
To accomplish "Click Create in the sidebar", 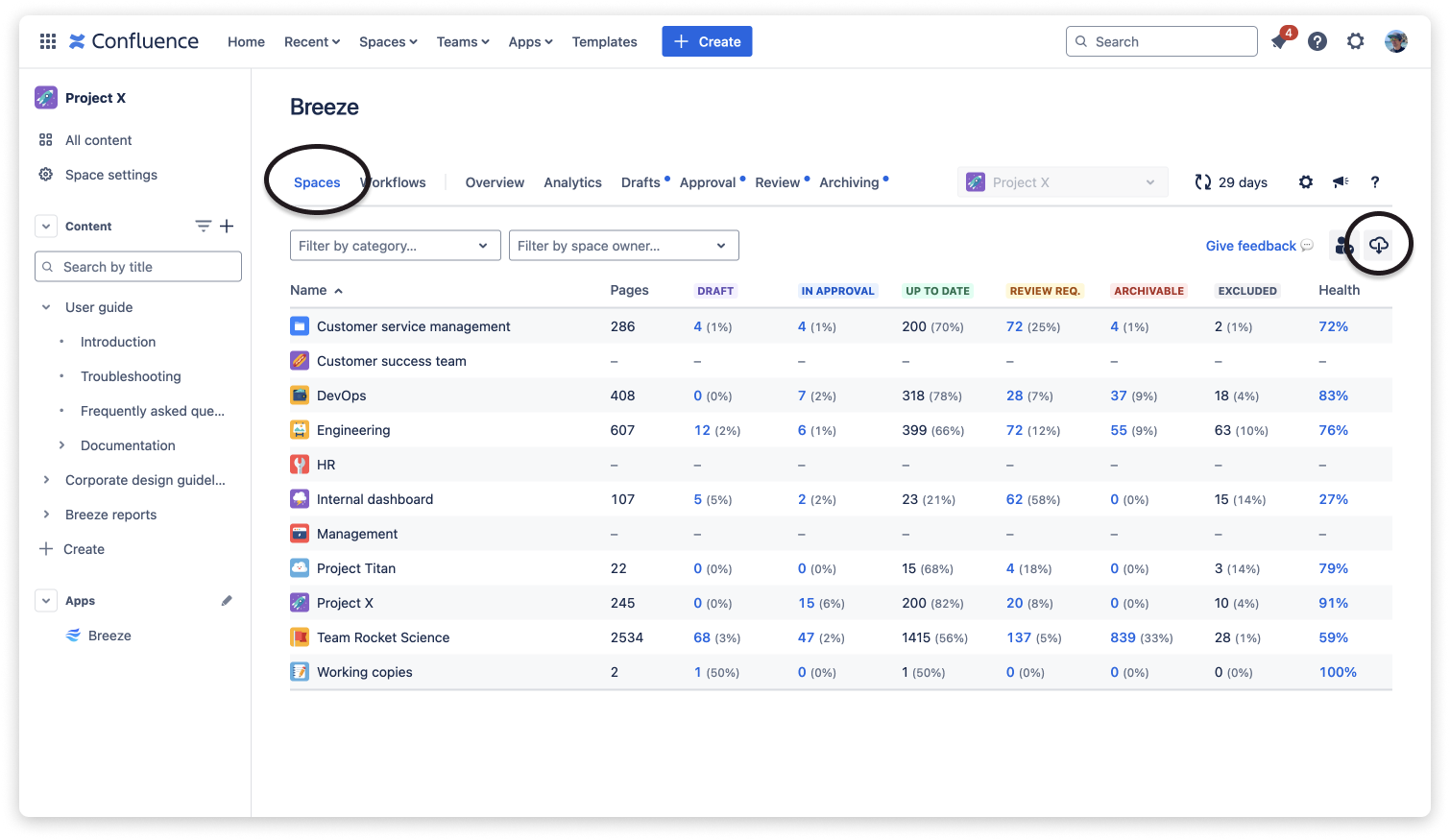I will point(72,549).
